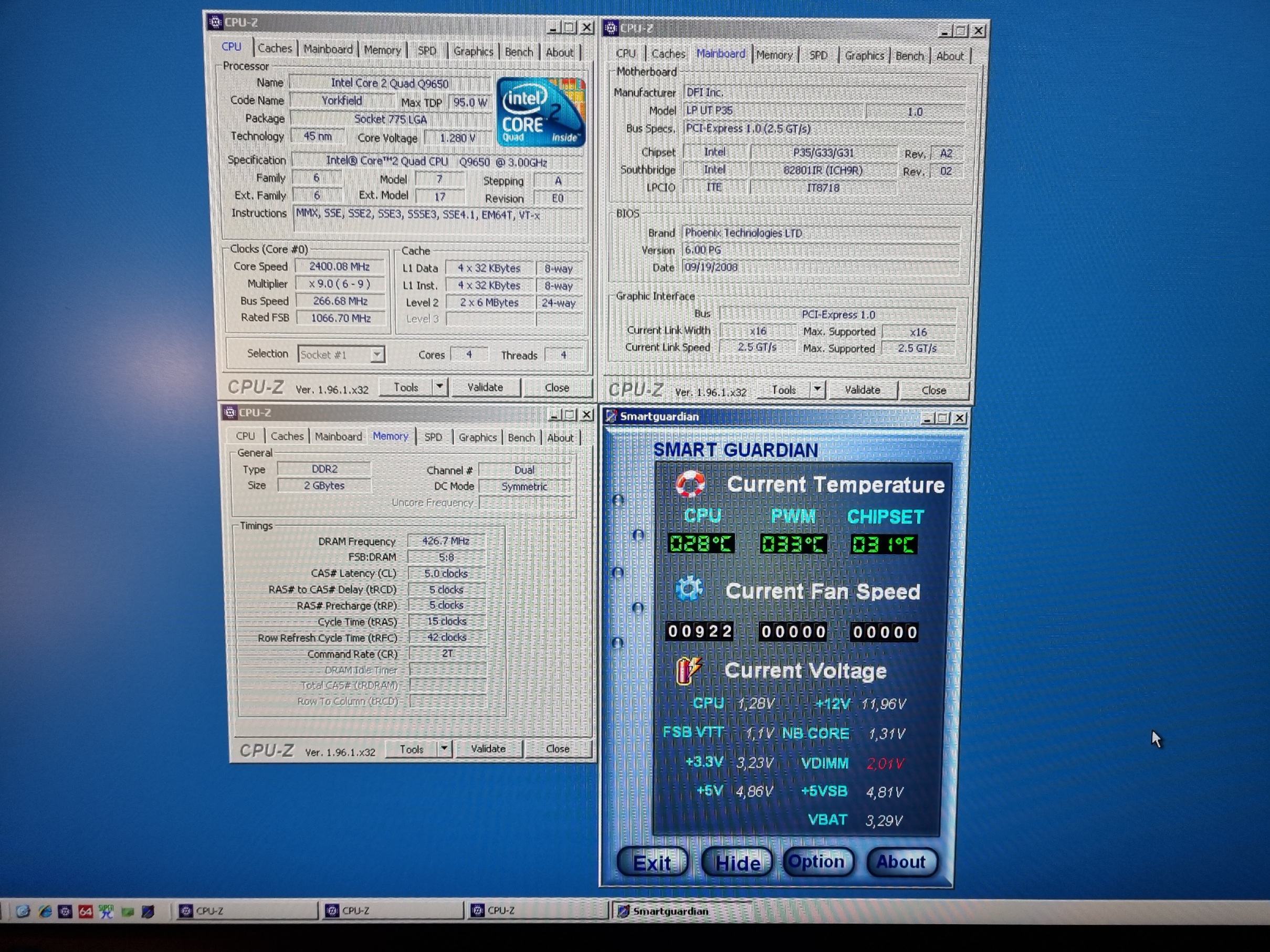
Task: Click Tools button in processor window
Action: (x=406, y=387)
